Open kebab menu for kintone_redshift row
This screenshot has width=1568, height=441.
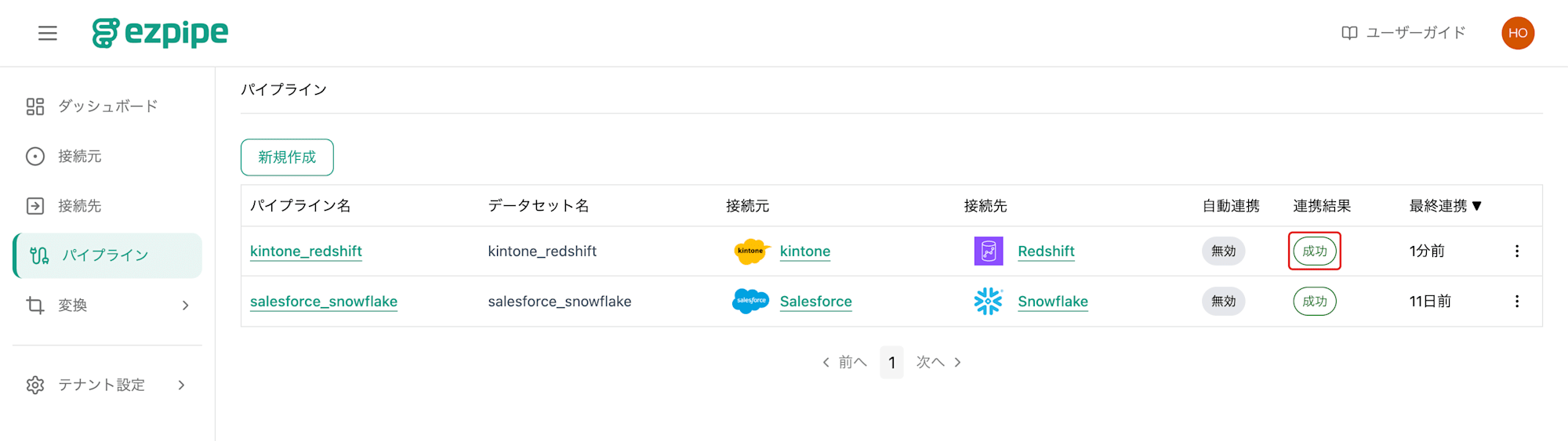coord(1517,251)
